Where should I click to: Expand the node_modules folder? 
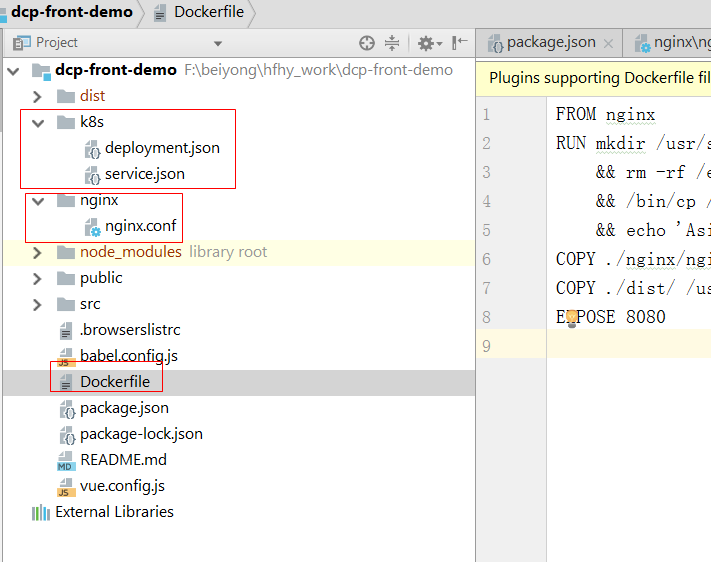[37, 253]
